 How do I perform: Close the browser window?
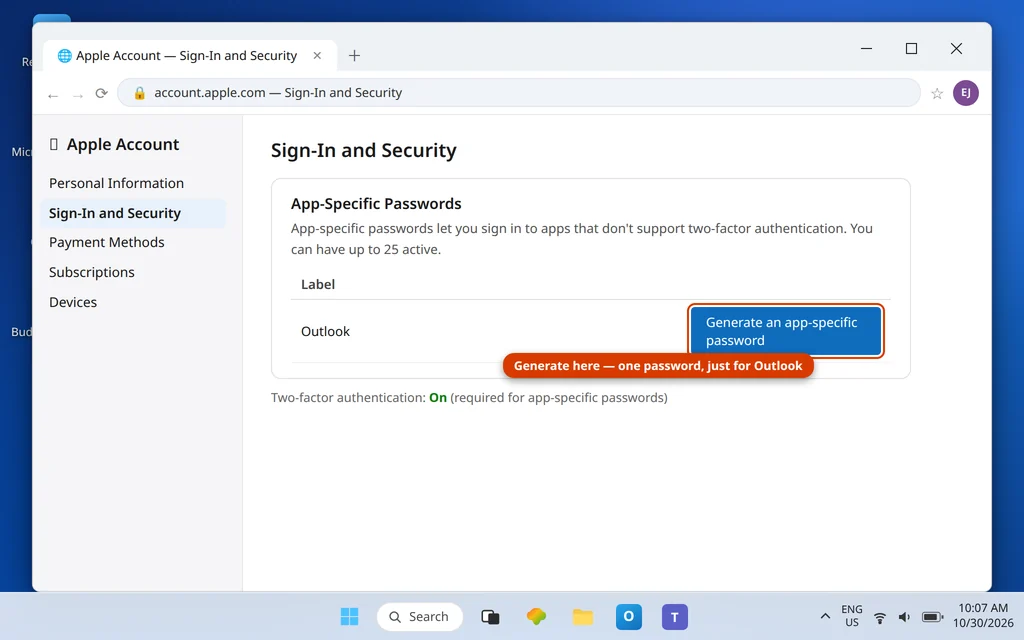956,48
